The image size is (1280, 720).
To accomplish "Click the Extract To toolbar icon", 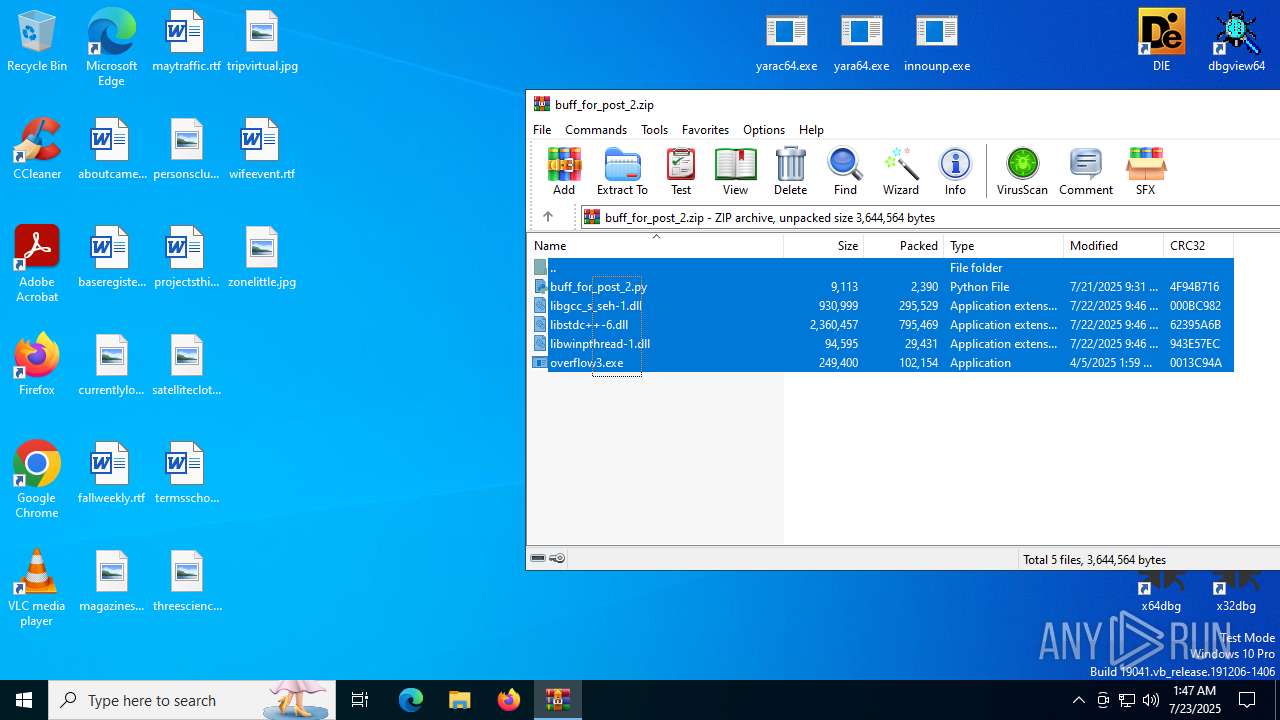I will point(622,171).
